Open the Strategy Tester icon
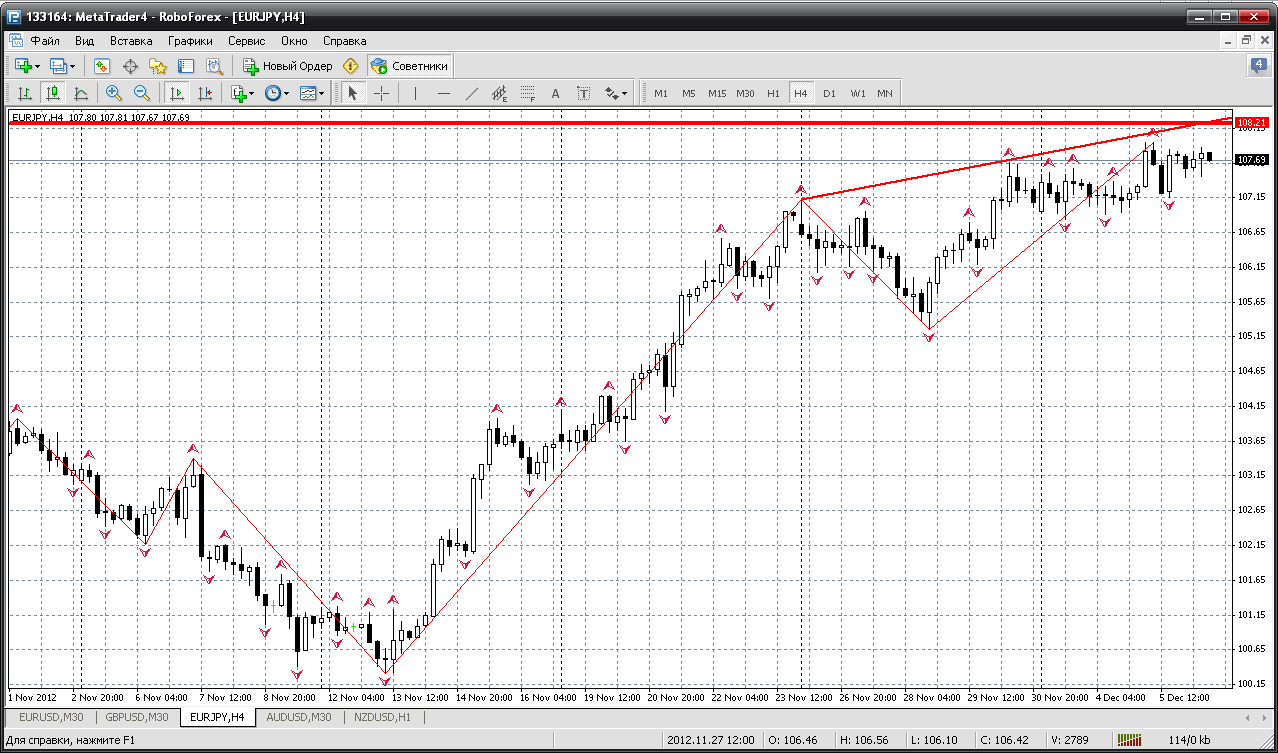The image size is (1278, 753). [x=213, y=66]
